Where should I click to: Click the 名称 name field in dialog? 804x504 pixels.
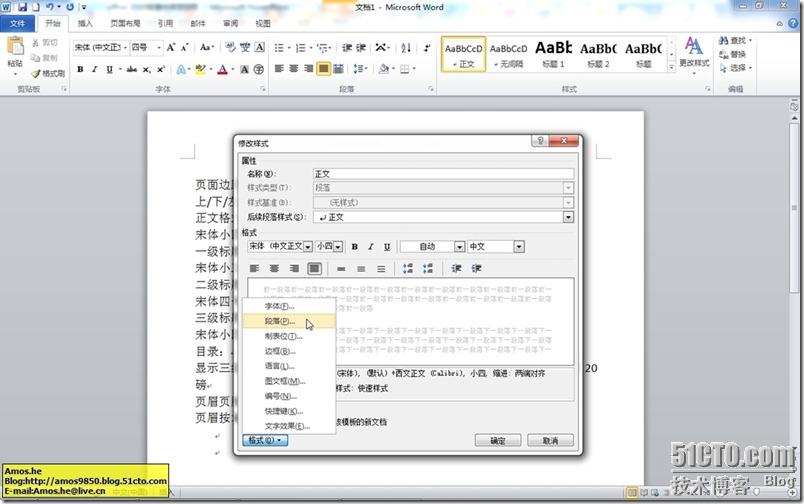(444, 174)
